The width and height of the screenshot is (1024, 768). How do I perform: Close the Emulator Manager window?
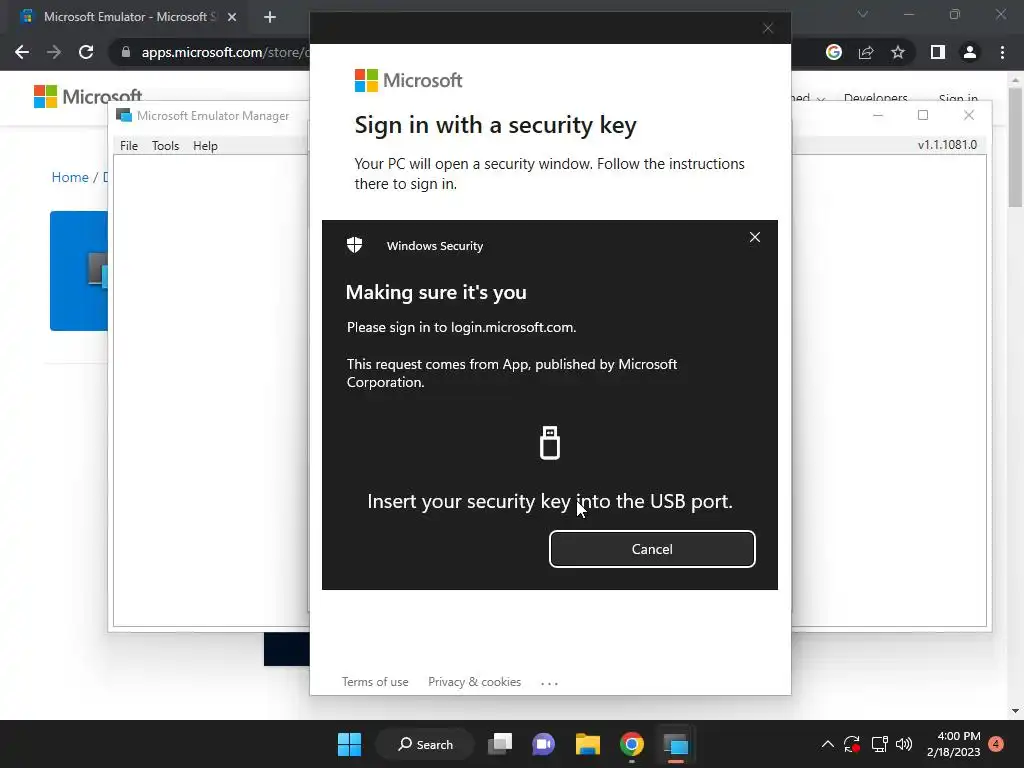pos(969,115)
